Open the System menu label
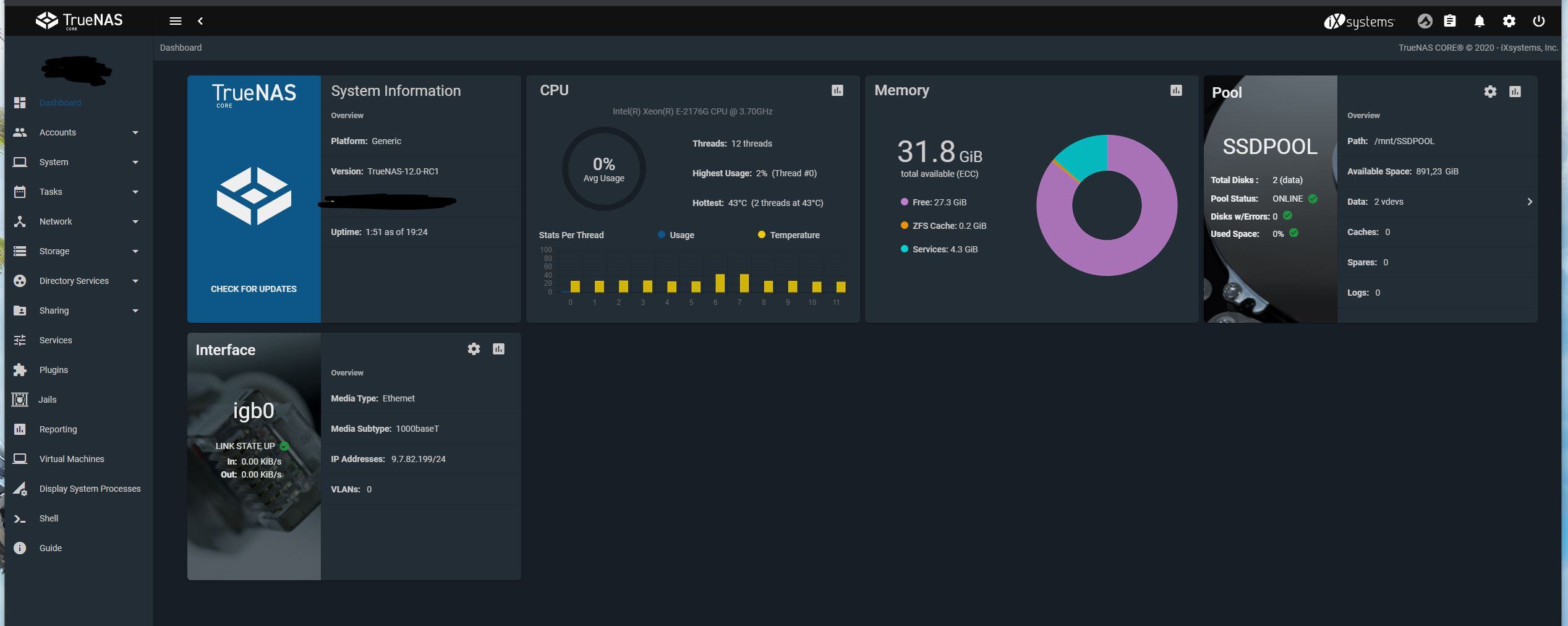 [x=54, y=162]
